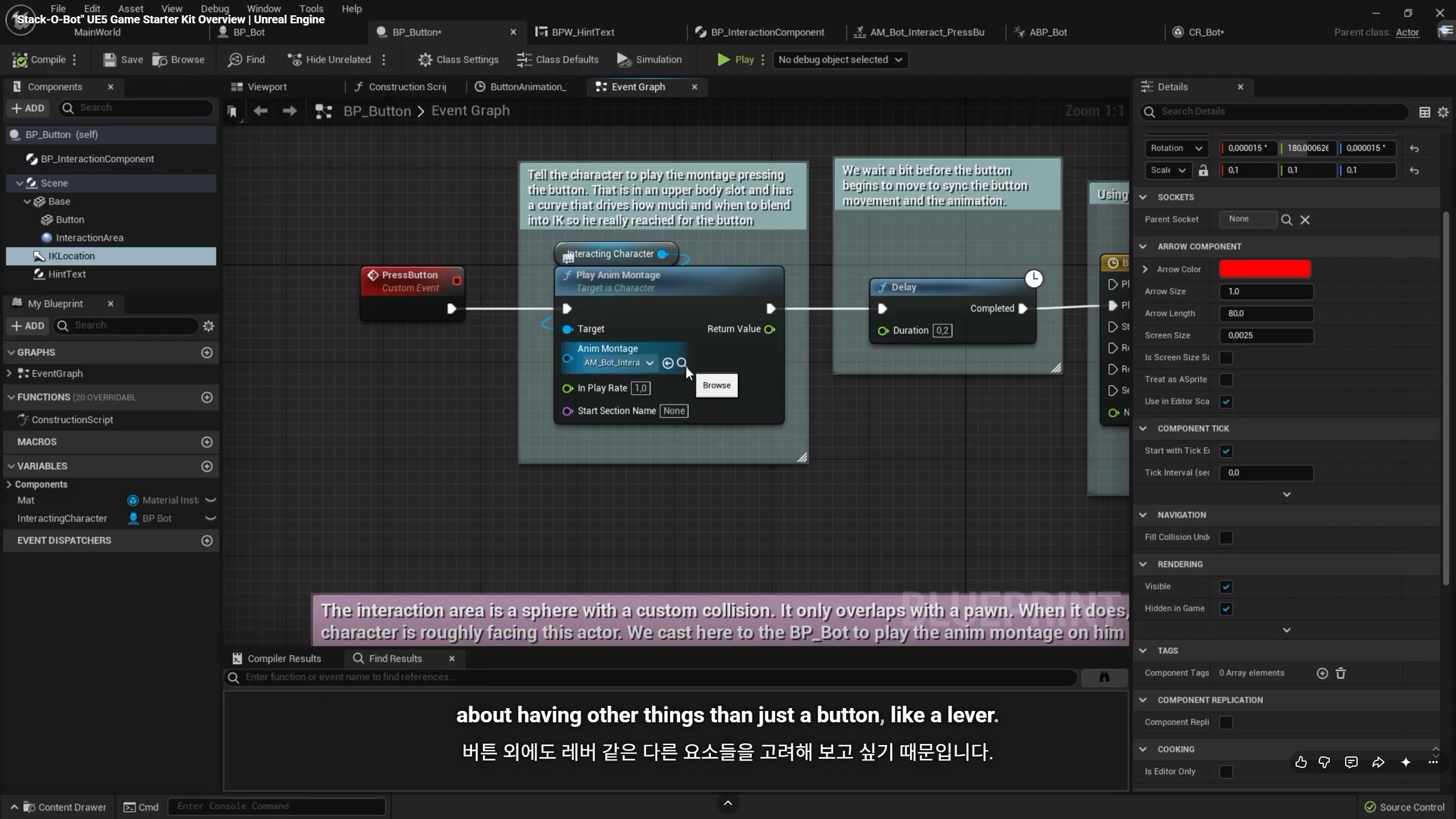Viewport: 1456px width, 819px height.
Task: Switch to Compiler Results tab
Action: [x=277, y=659]
